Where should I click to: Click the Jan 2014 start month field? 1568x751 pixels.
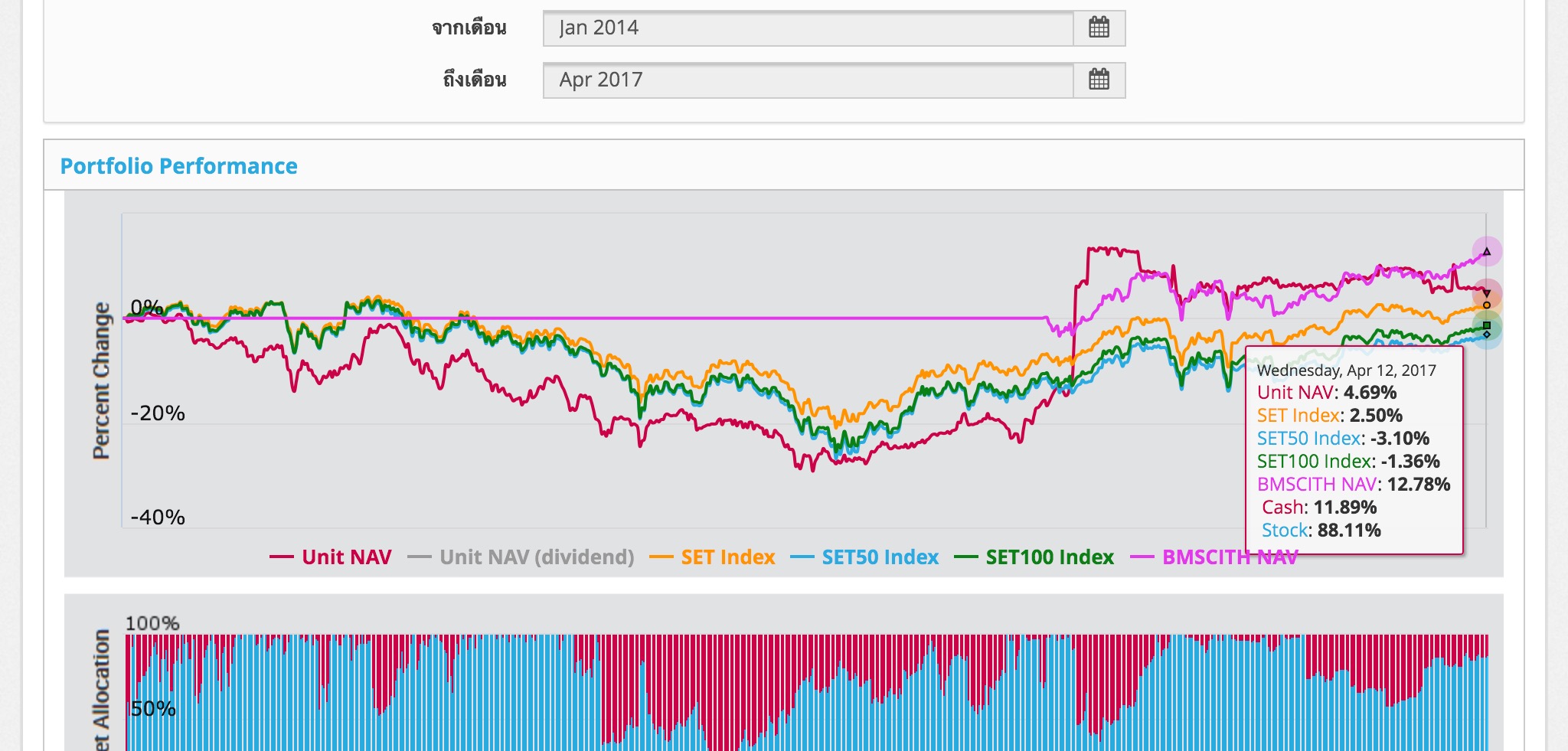[808, 28]
